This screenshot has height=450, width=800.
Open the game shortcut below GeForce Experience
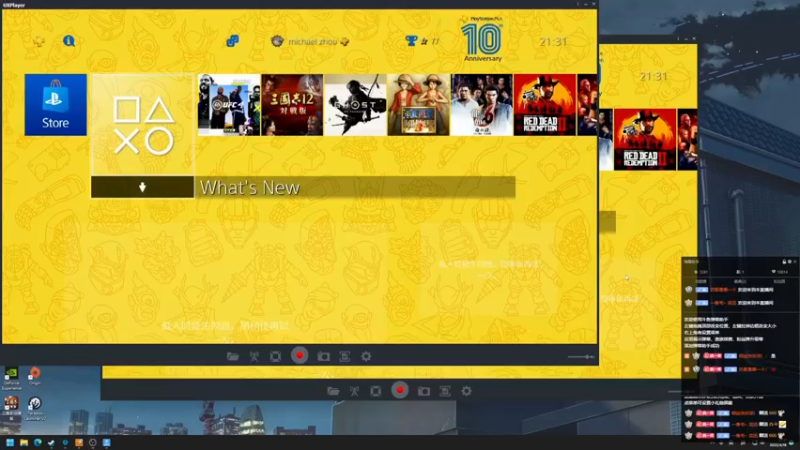click(11, 408)
